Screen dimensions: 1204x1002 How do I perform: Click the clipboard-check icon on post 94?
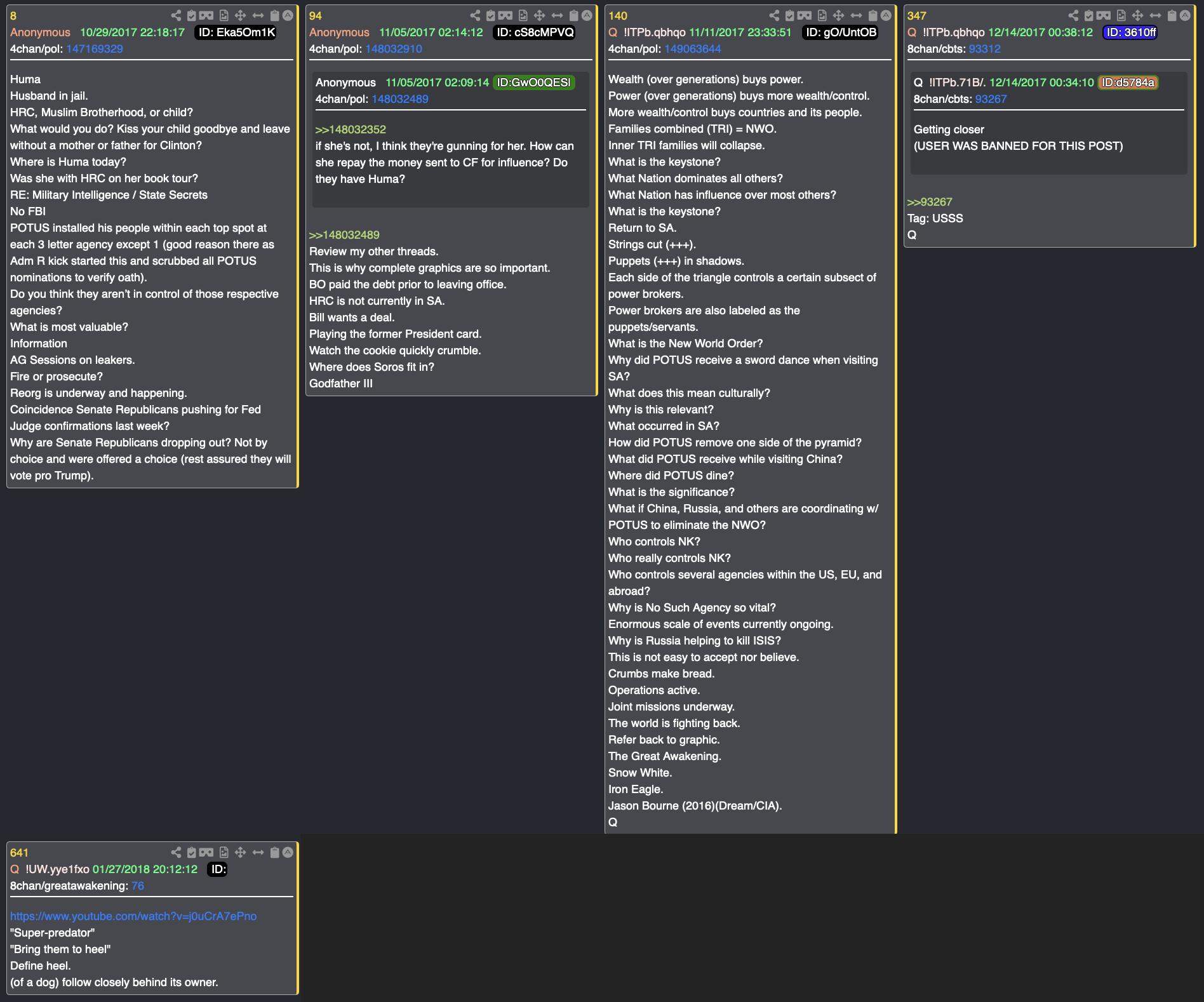pyautogui.click(x=491, y=15)
